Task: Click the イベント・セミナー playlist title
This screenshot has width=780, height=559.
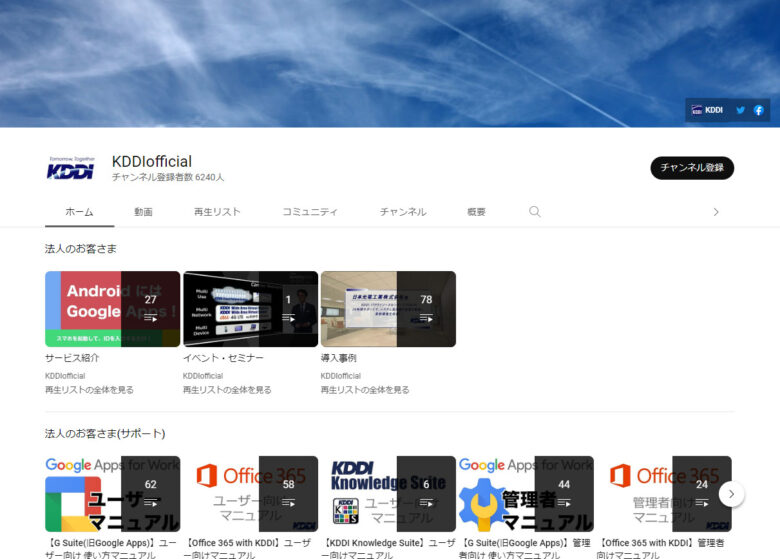Action: [223, 358]
